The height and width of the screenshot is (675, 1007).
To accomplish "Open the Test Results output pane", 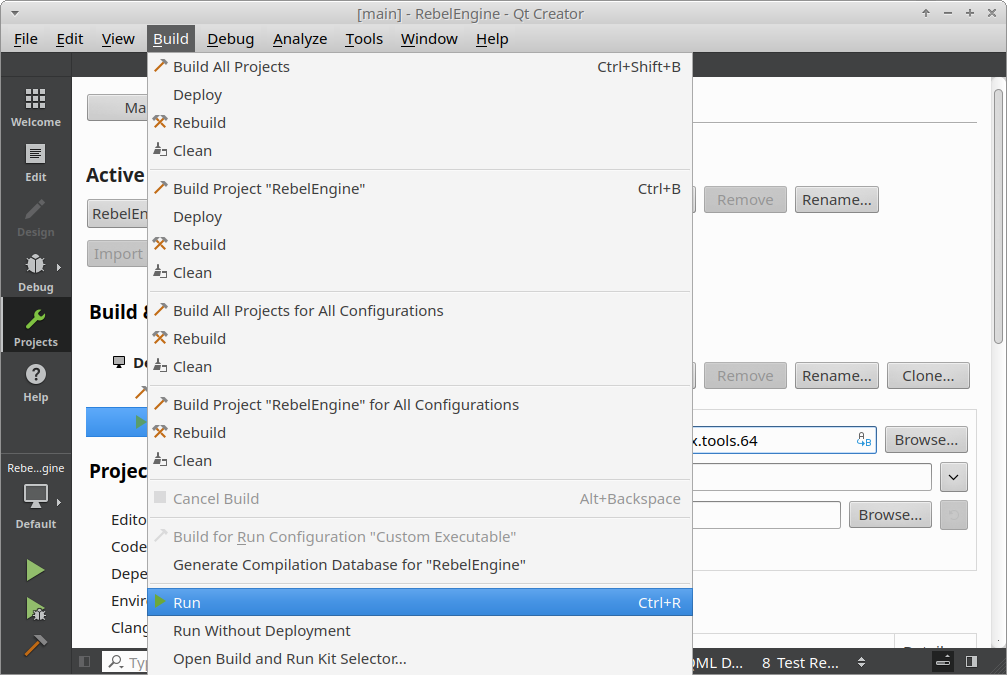I will coord(800,662).
